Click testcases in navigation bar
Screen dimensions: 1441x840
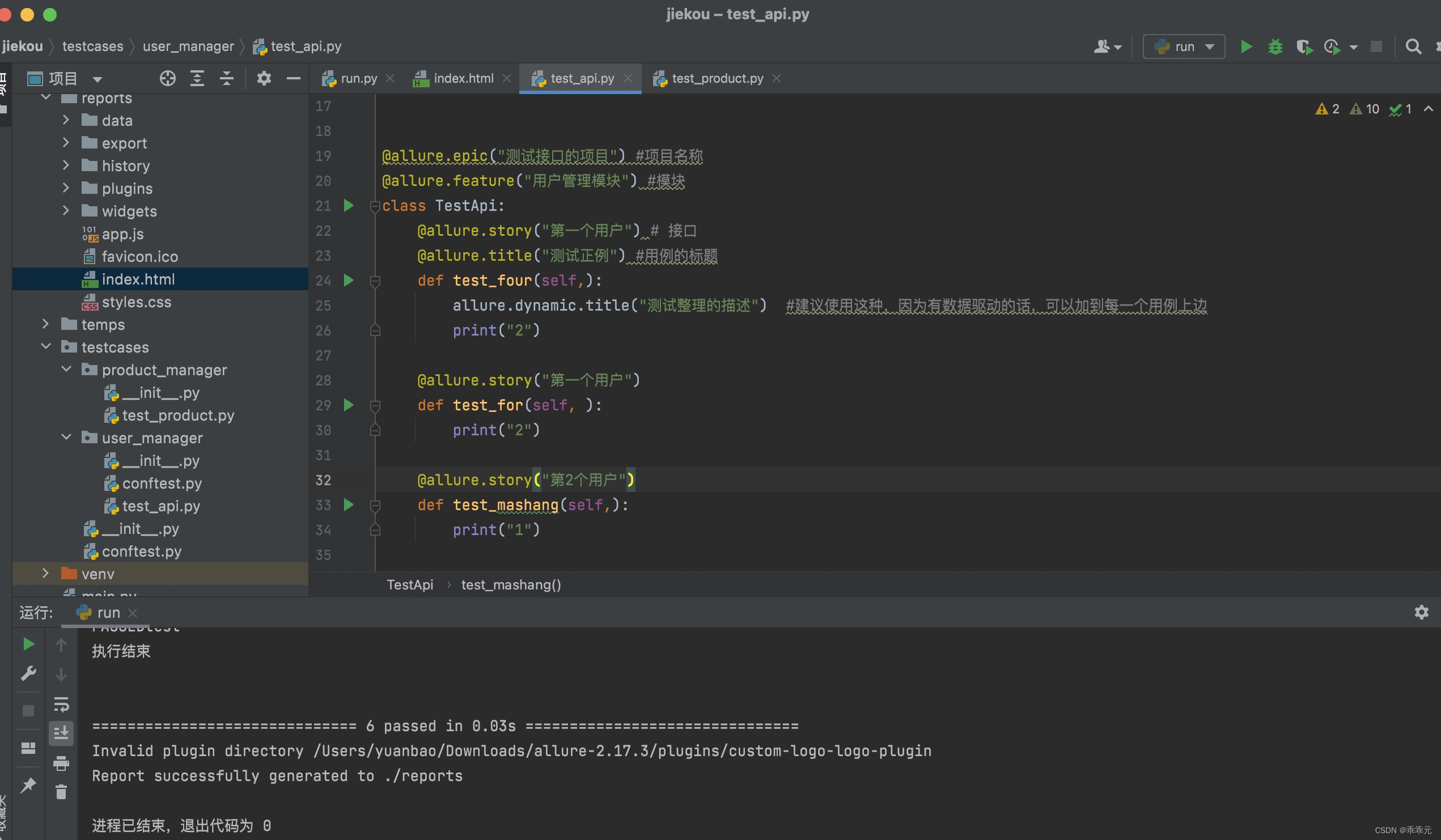[92, 46]
